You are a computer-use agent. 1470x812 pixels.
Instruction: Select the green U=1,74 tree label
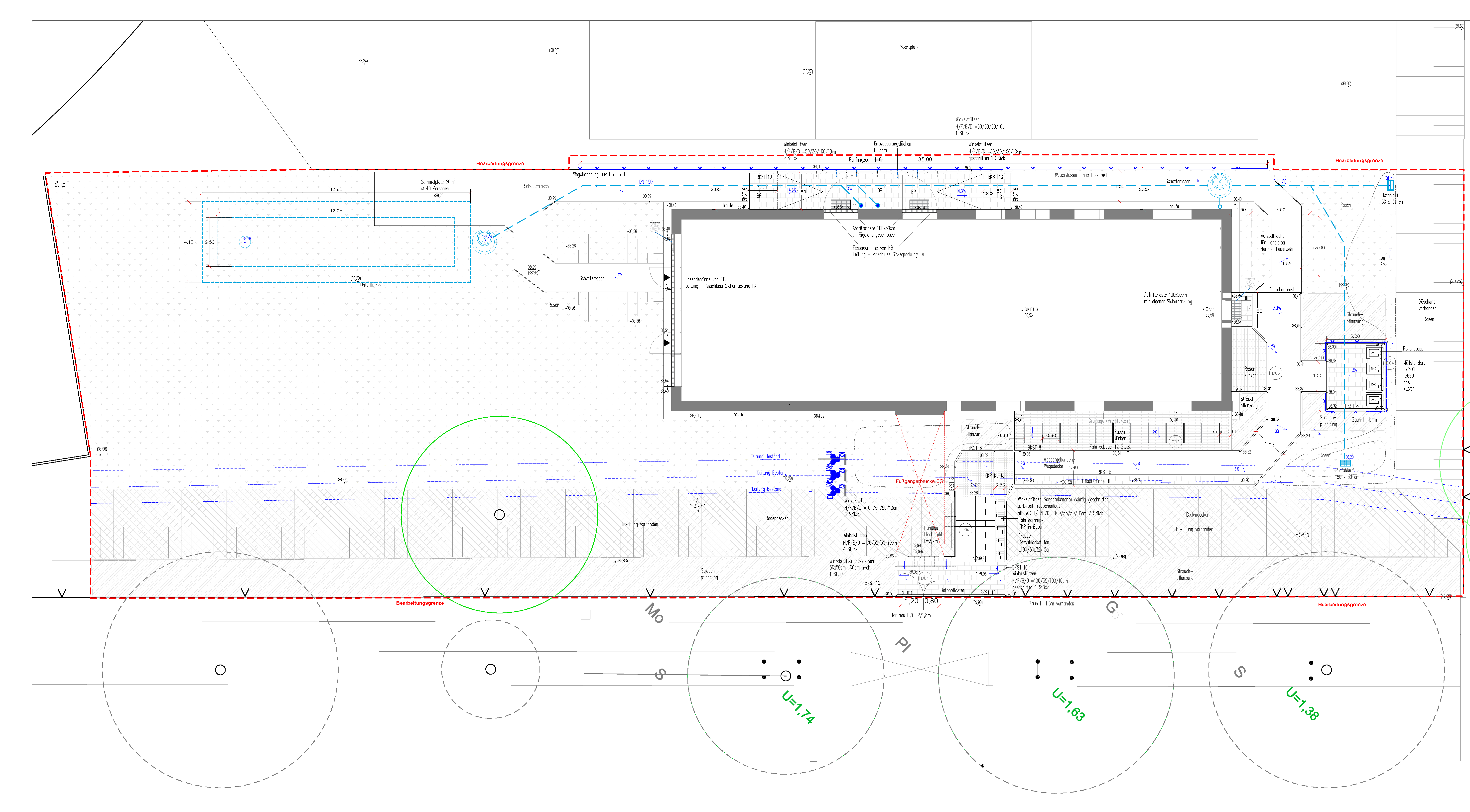click(x=798, y=707)
